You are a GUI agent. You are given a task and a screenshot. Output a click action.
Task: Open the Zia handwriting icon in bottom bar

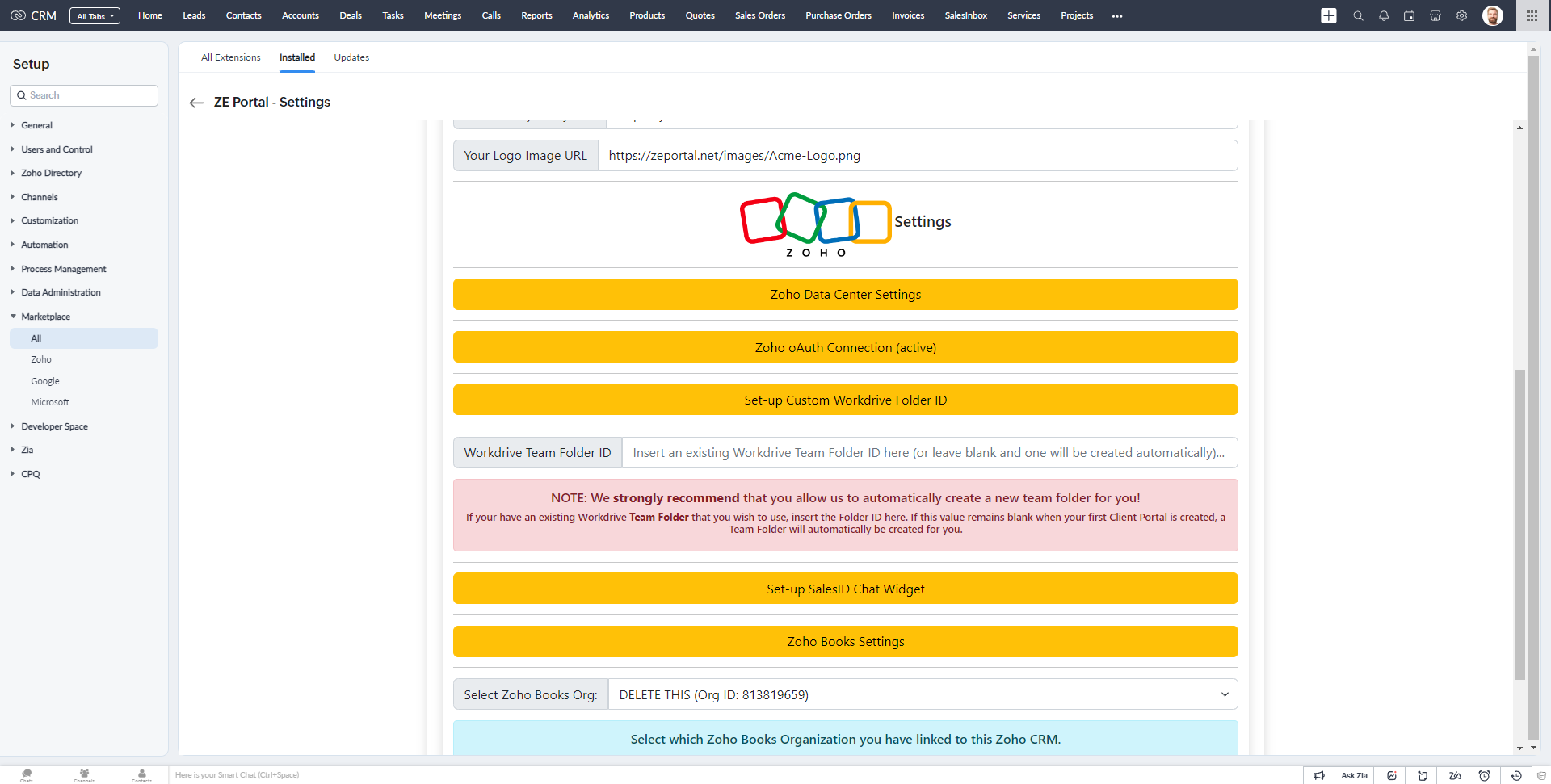(x=1455, y=775)
